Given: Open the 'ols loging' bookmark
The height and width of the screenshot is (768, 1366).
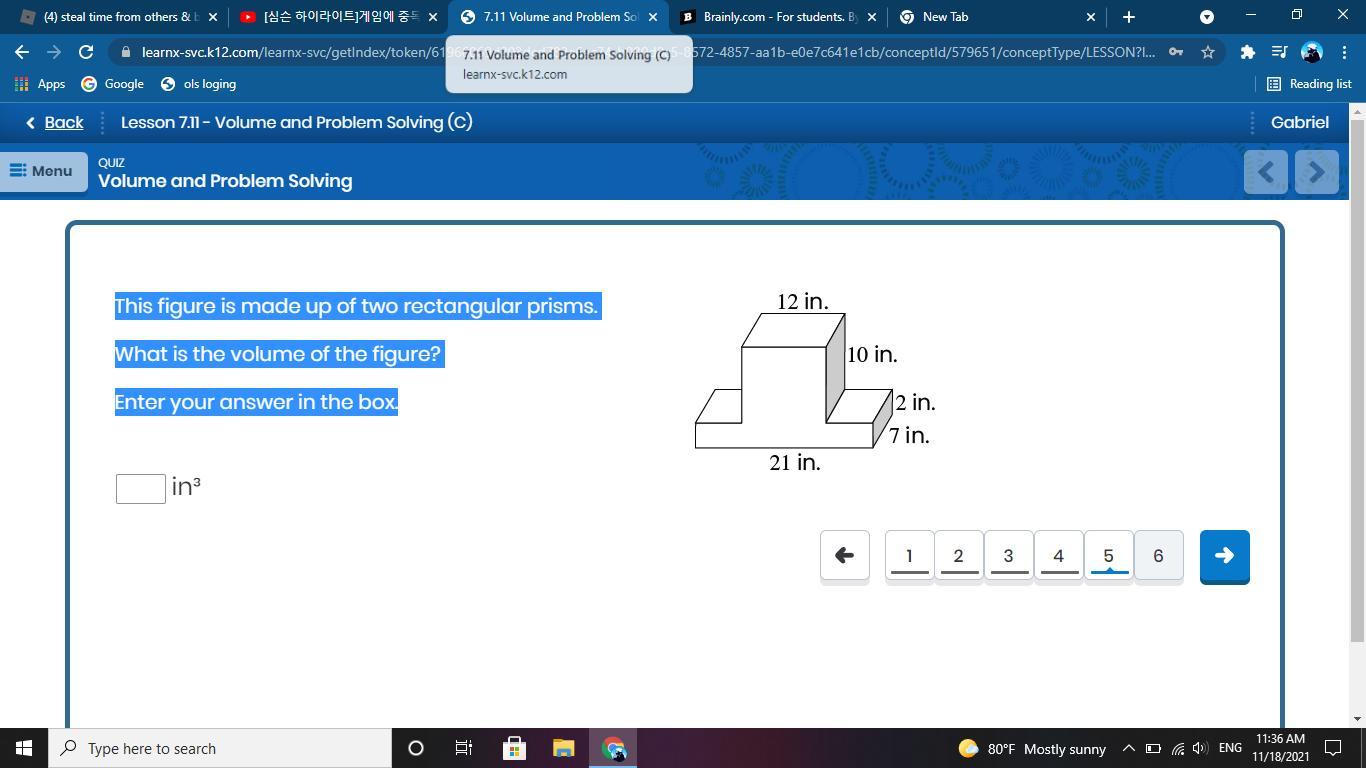Looking at the screenshot, I should (198, 84).
